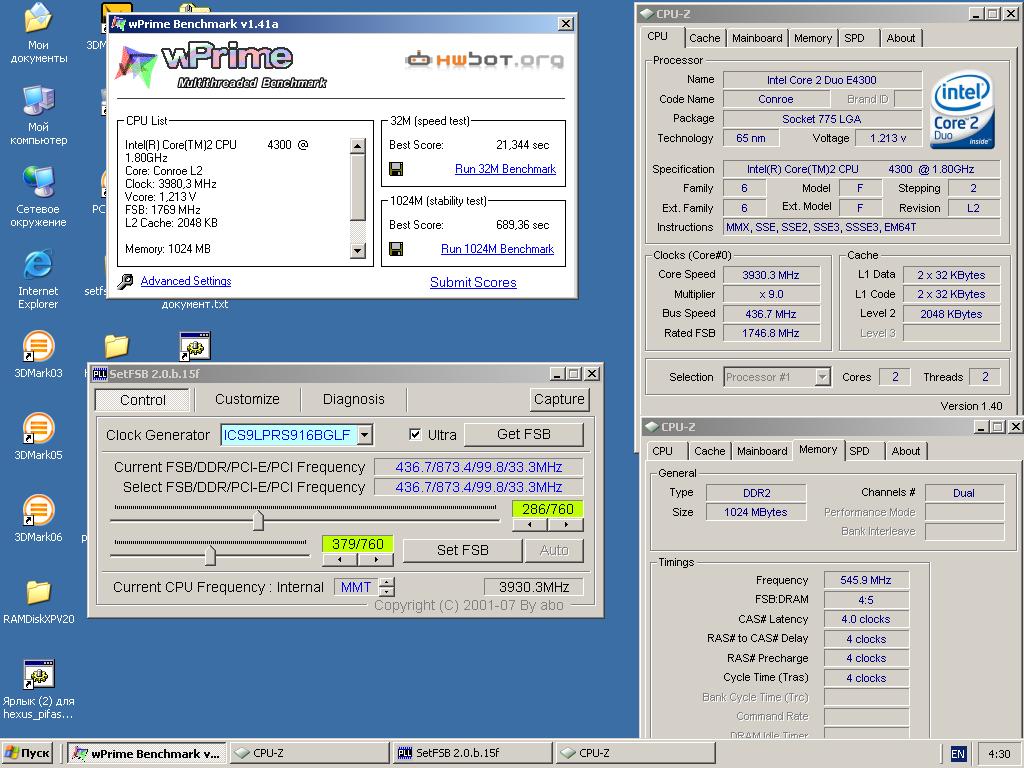Click the HWBOT.org logo in wPrime
Screen dimensions: 1024x768
pos(484,59)
